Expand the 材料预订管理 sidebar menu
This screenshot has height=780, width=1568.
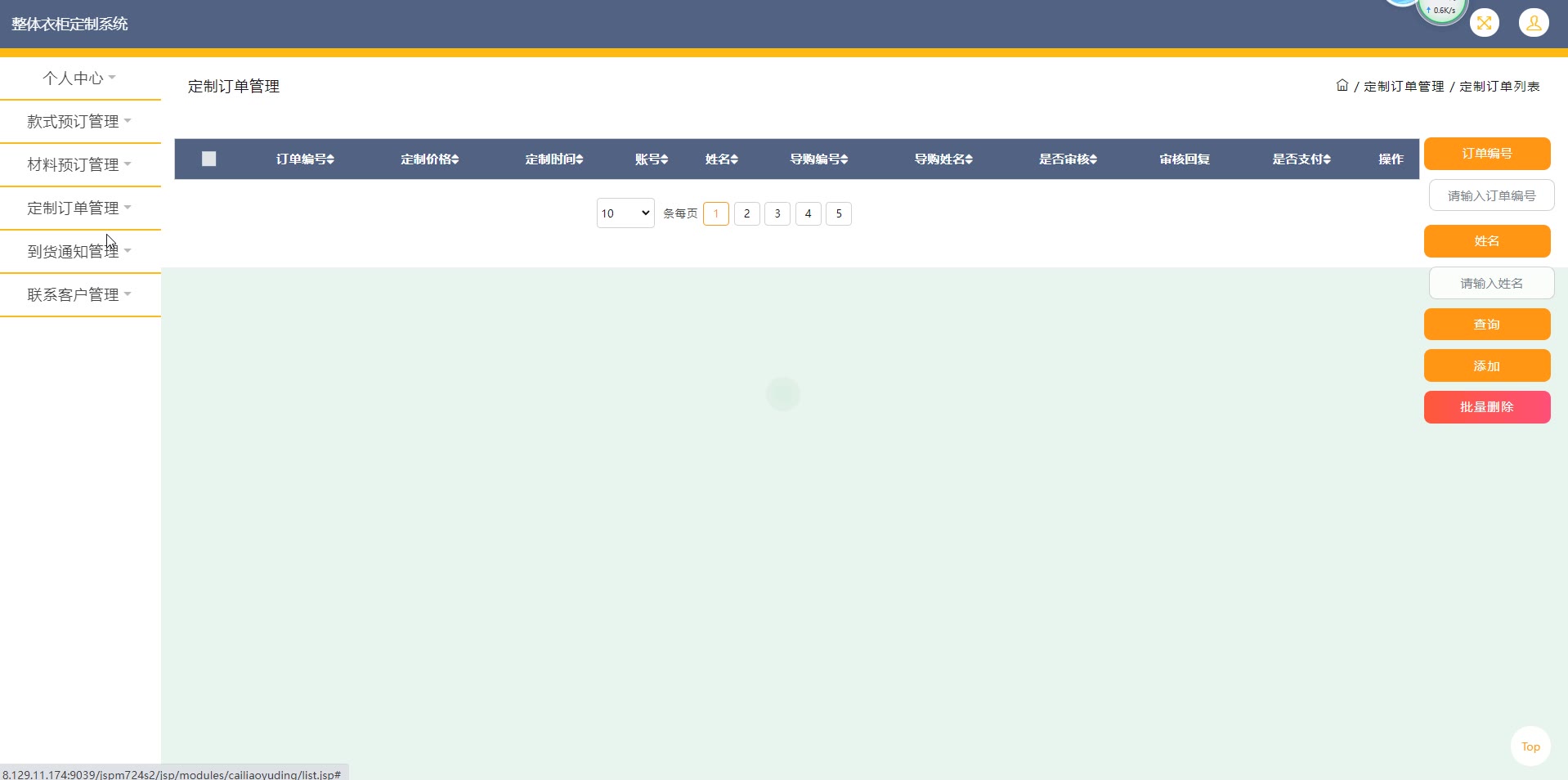(80, 165)
